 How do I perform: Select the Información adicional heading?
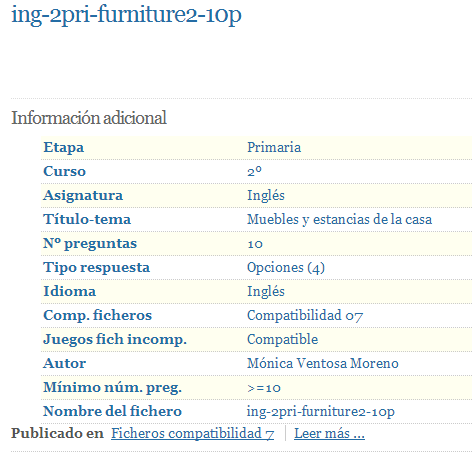(89, 118)
